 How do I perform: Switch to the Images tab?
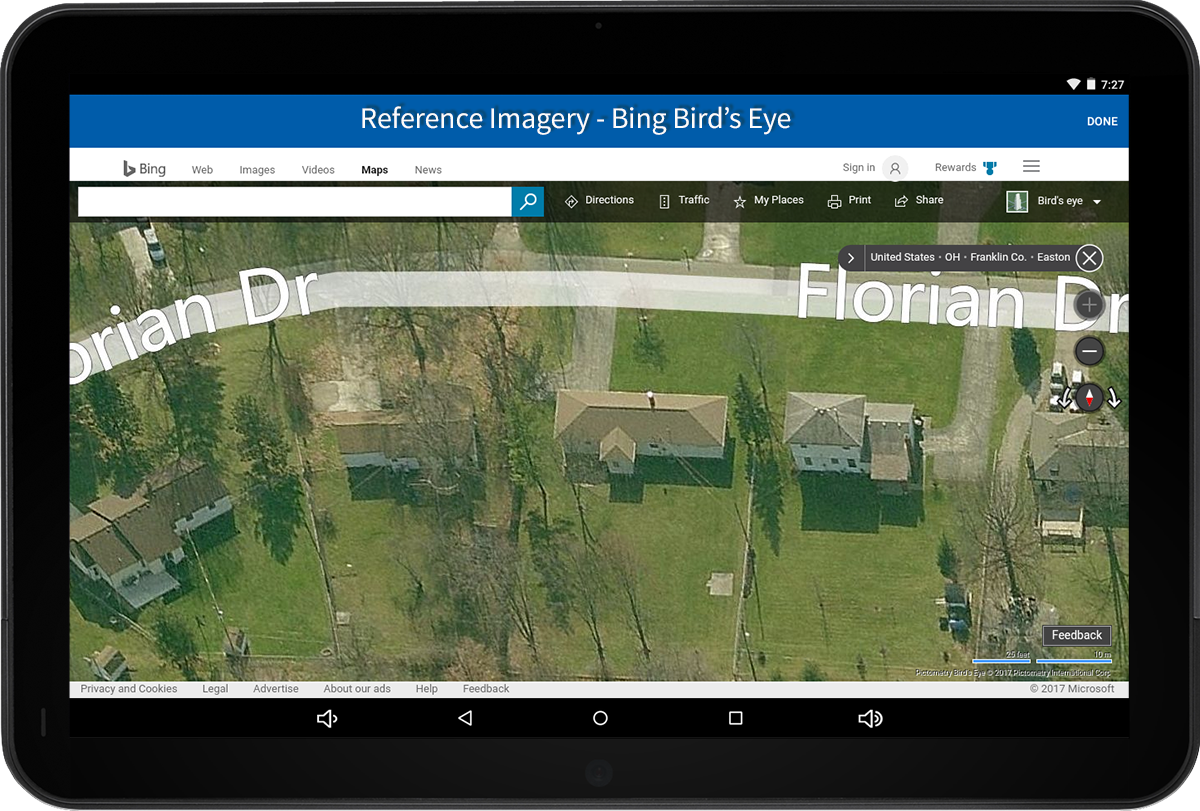[257, 170]
